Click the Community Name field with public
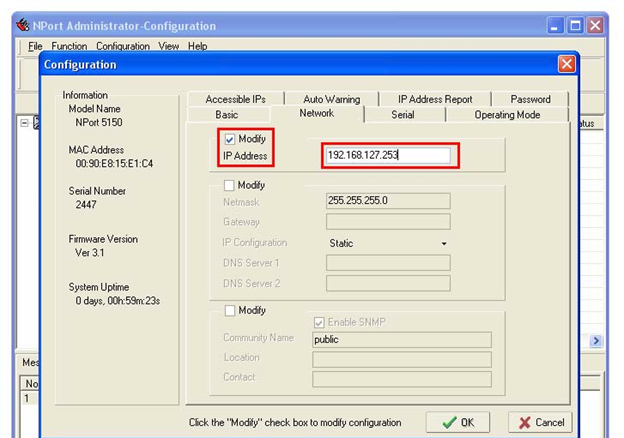This screenshot has height=438, width=624. coord(402,340)
